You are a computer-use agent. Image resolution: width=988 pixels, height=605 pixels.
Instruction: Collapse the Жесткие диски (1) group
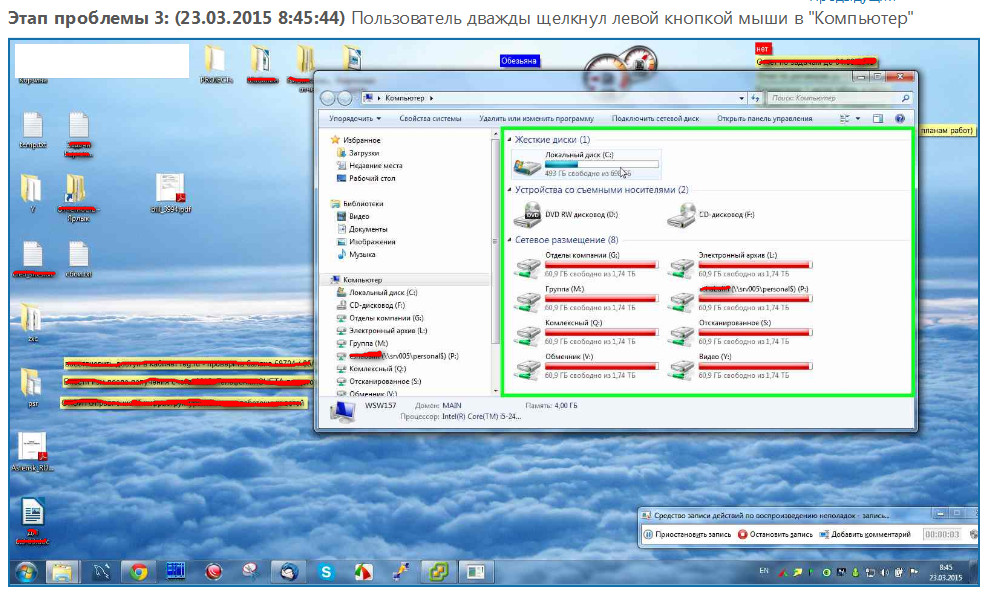(x=509, y=139)
